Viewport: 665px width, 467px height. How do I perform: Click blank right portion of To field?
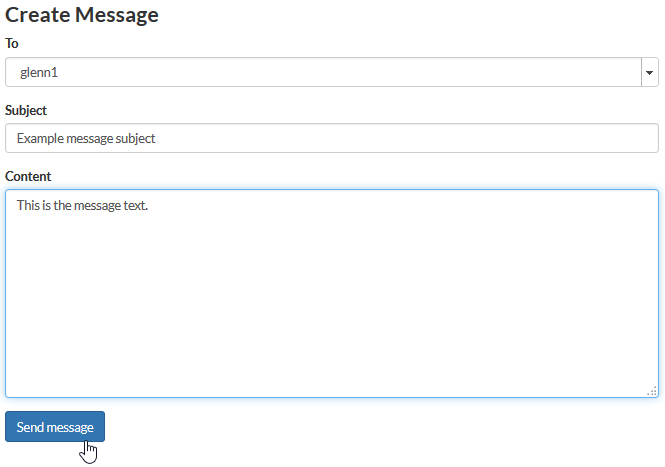[551, 73]
